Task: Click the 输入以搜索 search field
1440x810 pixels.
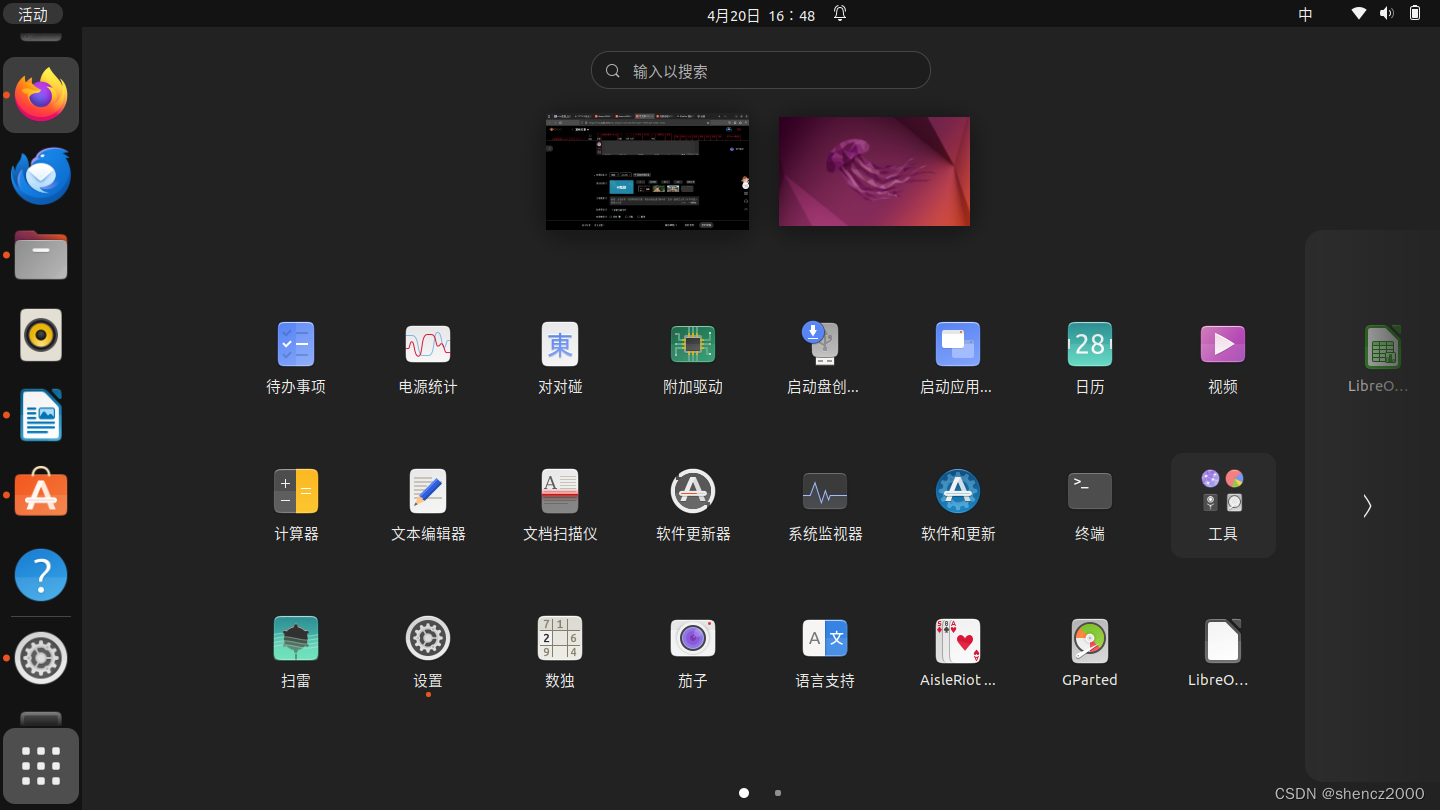Action: [x=760, y=70]
